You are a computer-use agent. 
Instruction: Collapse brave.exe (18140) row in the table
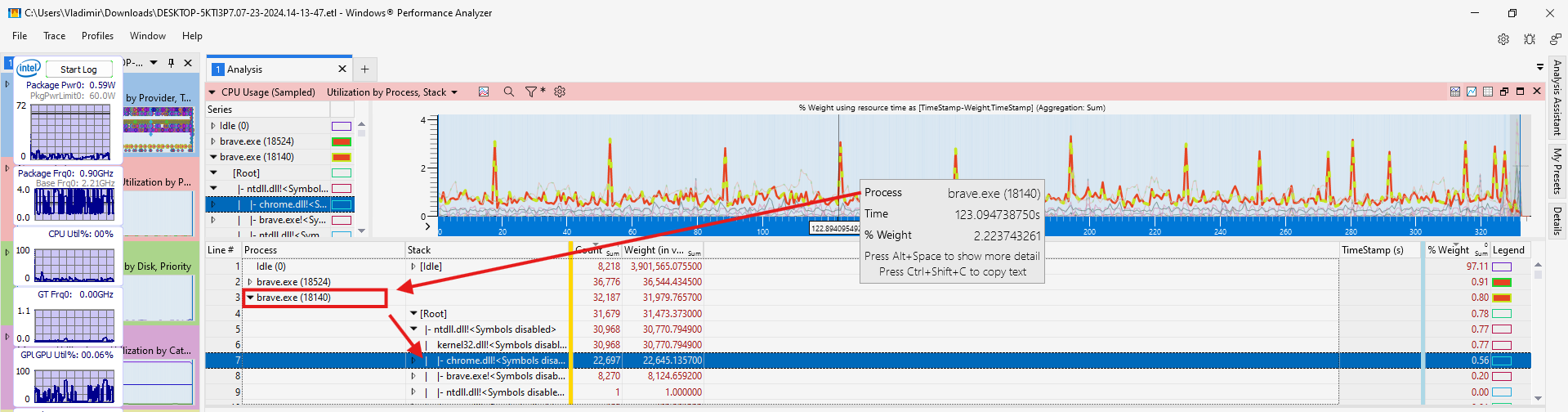point(250,298)
